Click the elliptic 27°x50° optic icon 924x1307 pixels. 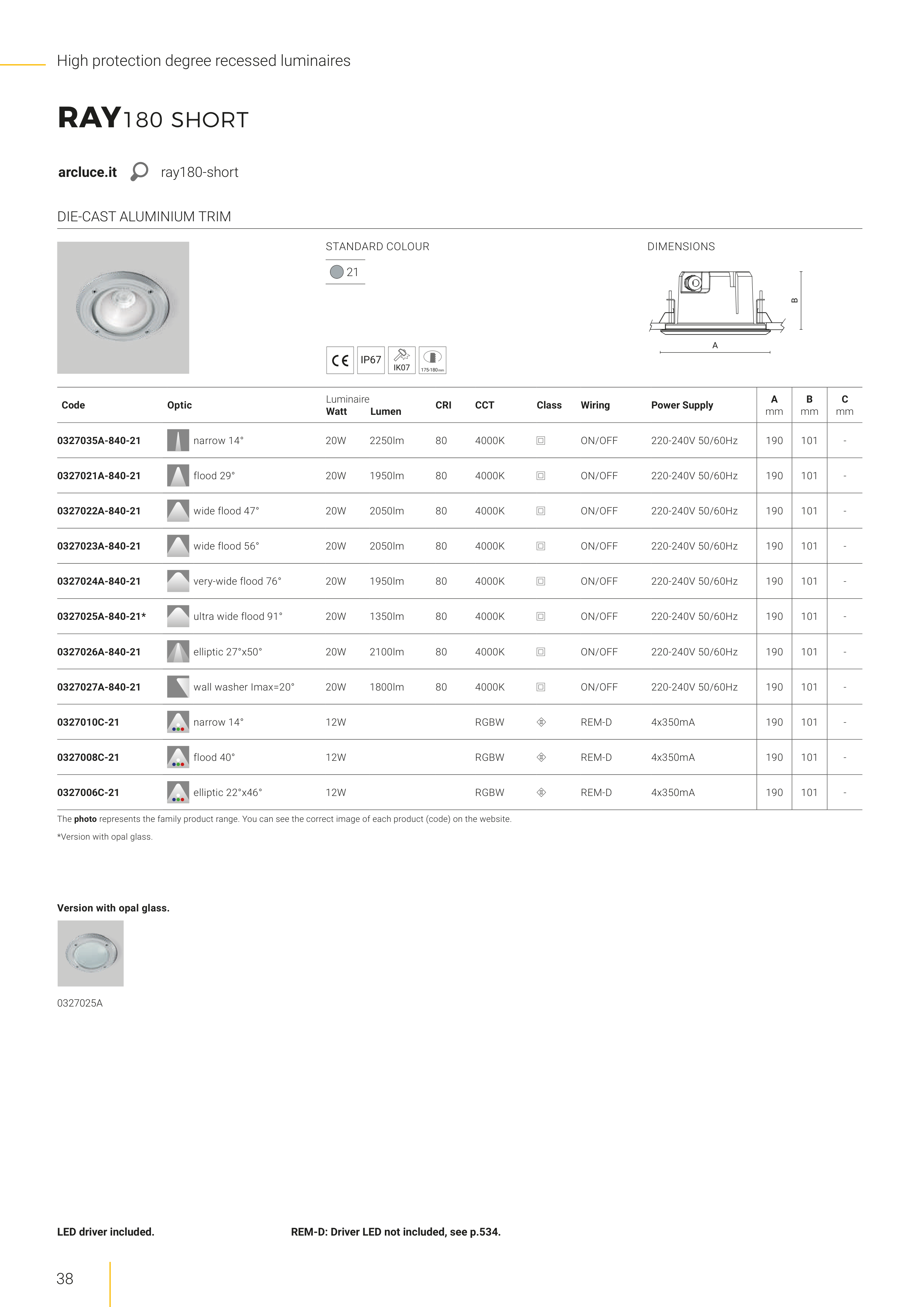(x=178, y=652)
